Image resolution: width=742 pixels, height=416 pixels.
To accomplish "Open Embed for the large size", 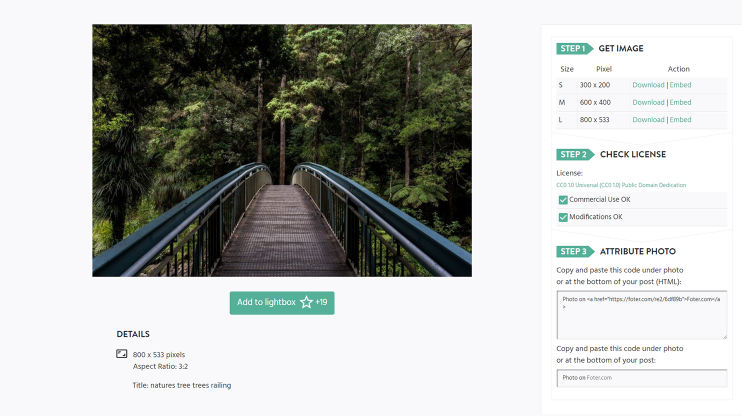I will pos(680,120).
